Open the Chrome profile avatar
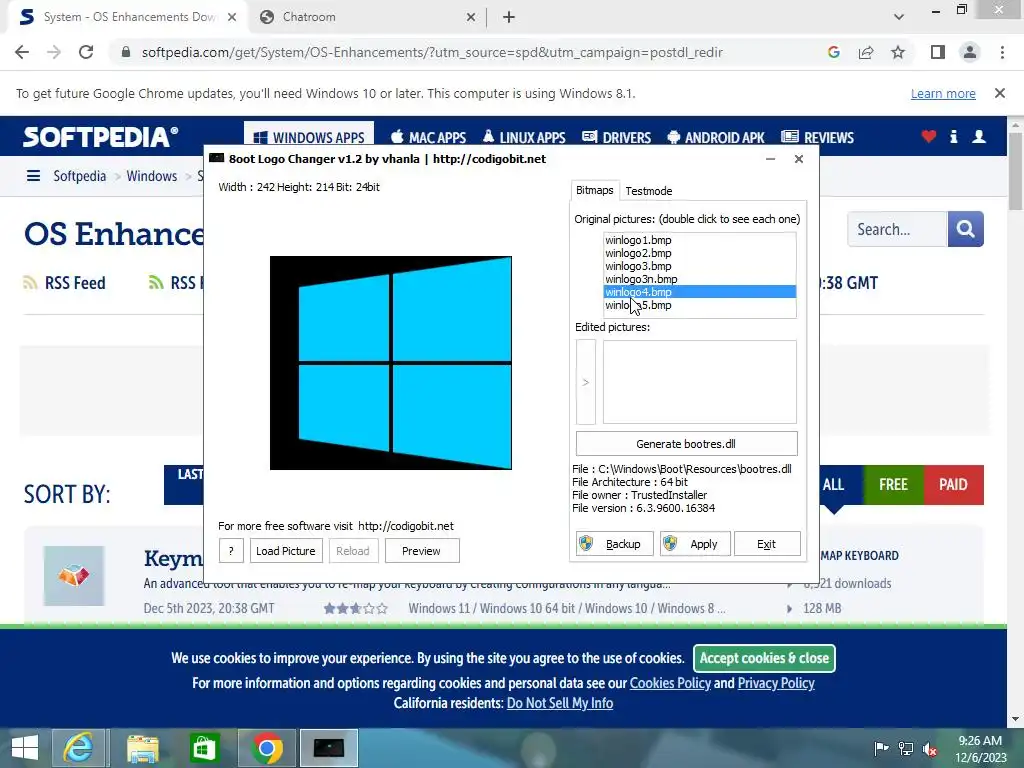This screenshot has height=768, width=1024. click(x=970, y=52)
